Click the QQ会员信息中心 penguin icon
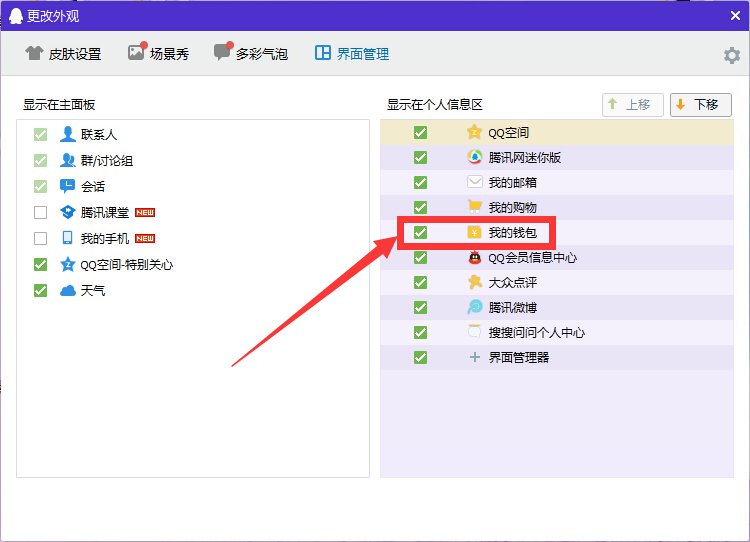Viewport: 750px width, 542px height. coord(474,257)
